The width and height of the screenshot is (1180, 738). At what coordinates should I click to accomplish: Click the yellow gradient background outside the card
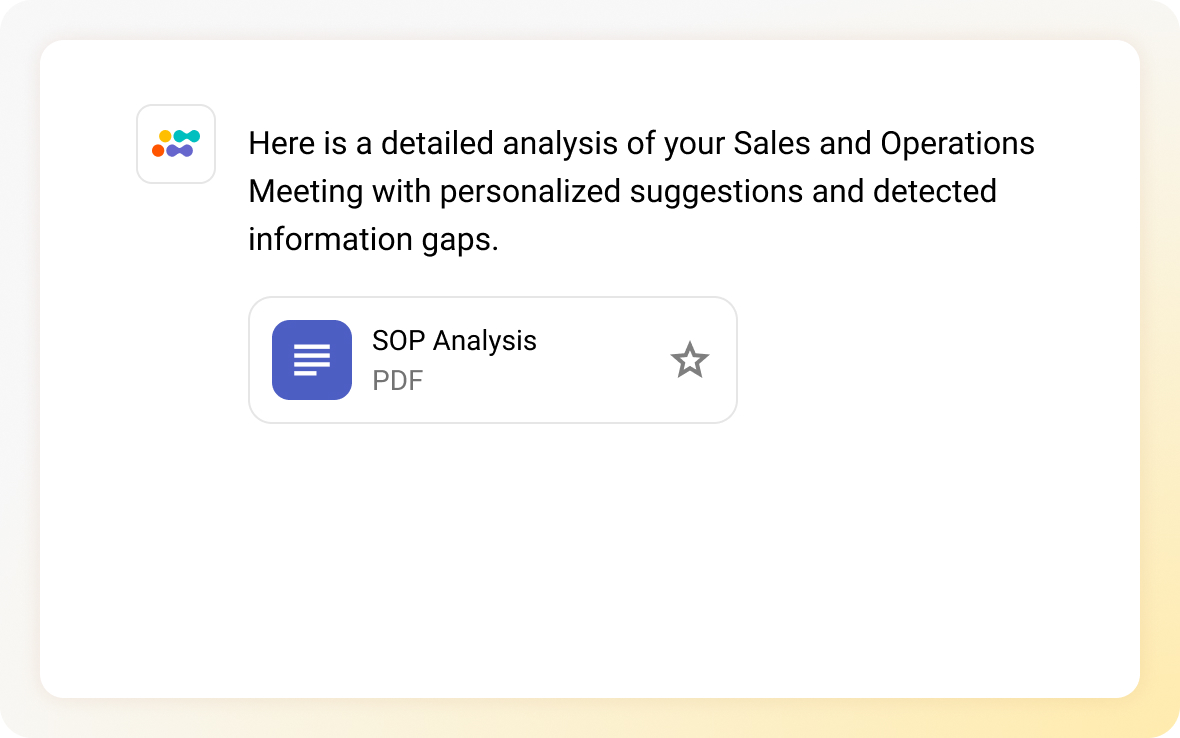click(x=1160, y=715)
